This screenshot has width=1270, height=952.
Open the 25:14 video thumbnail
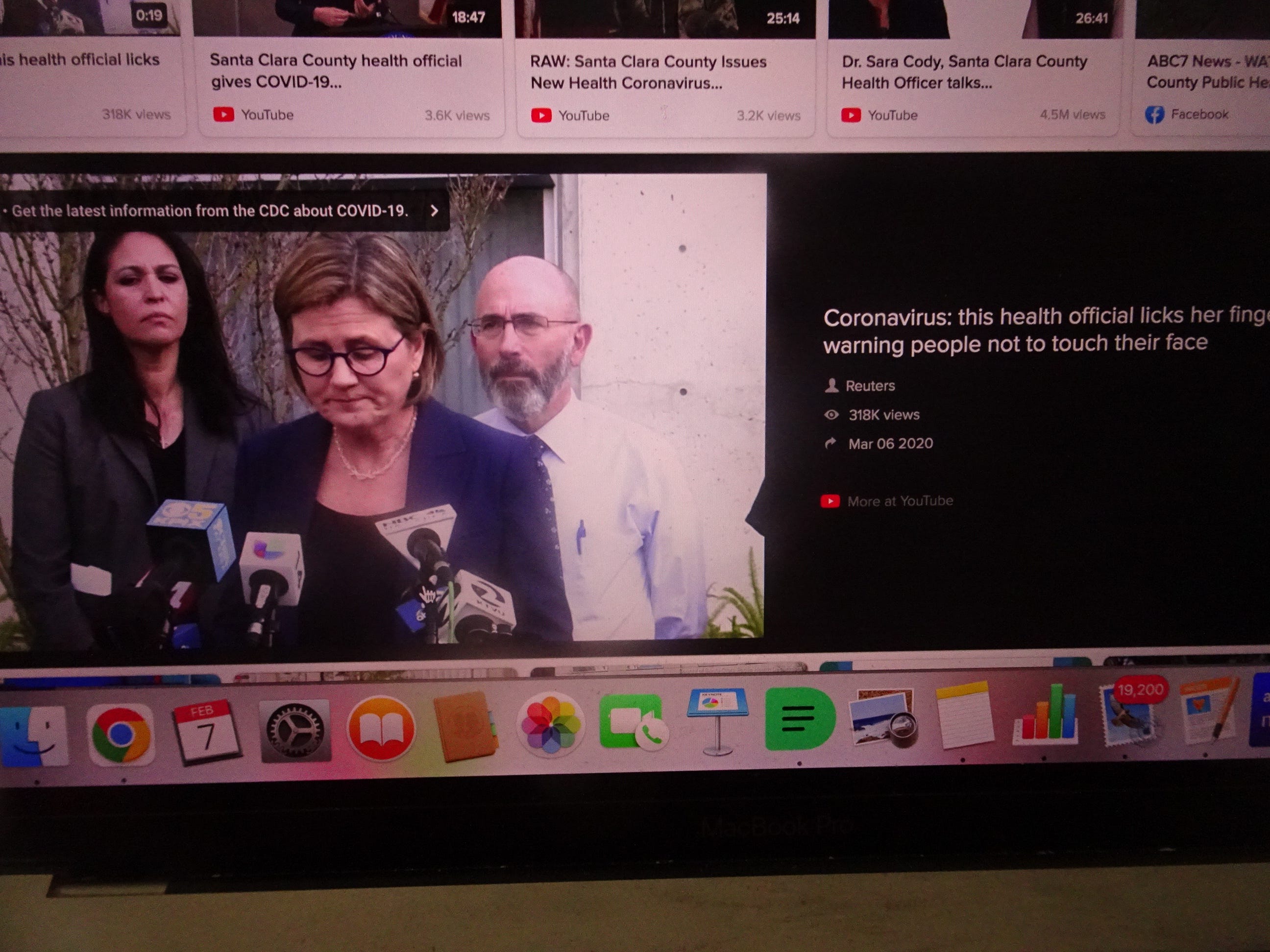665,19
